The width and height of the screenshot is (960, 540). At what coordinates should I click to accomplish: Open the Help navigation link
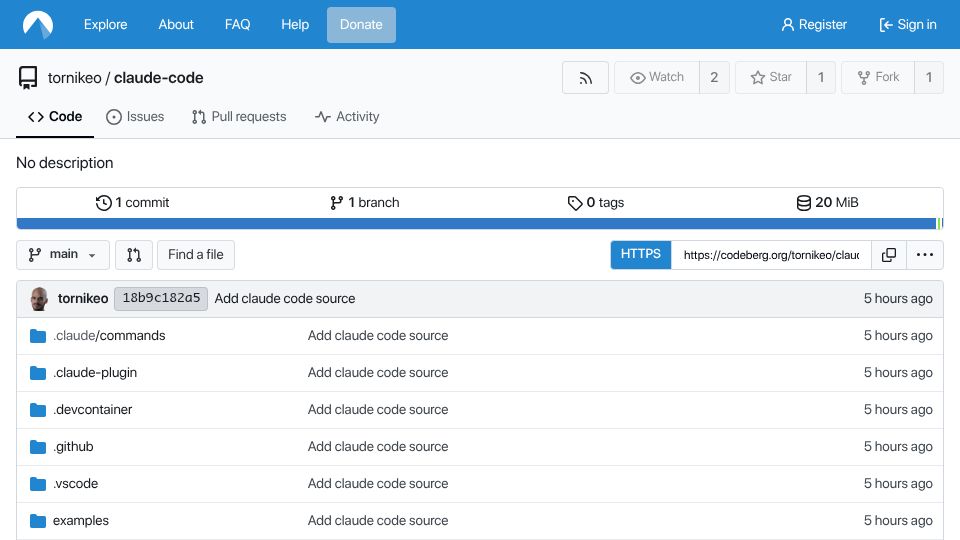click(x=295, y=24)
